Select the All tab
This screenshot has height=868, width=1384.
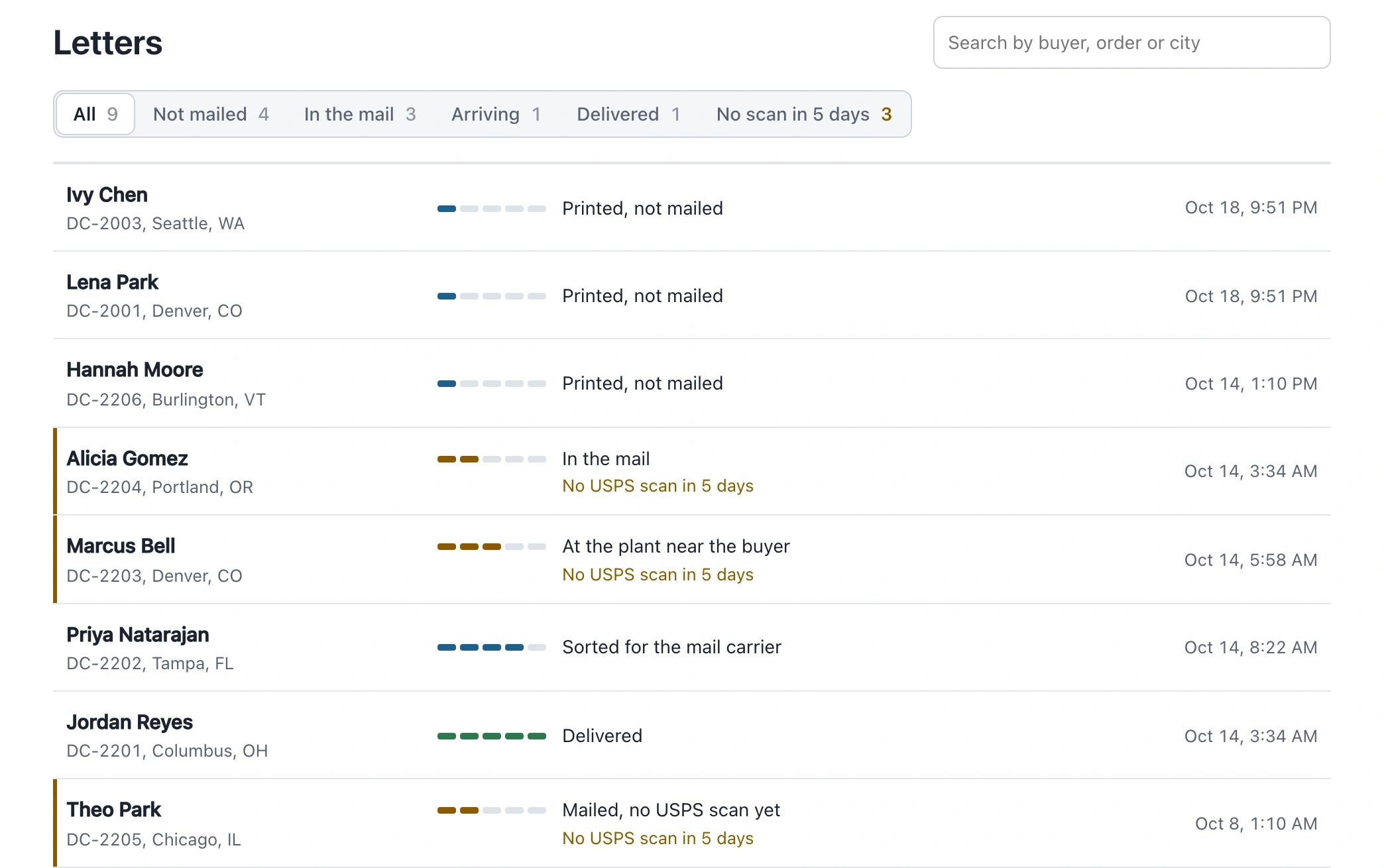click(95, 114)
